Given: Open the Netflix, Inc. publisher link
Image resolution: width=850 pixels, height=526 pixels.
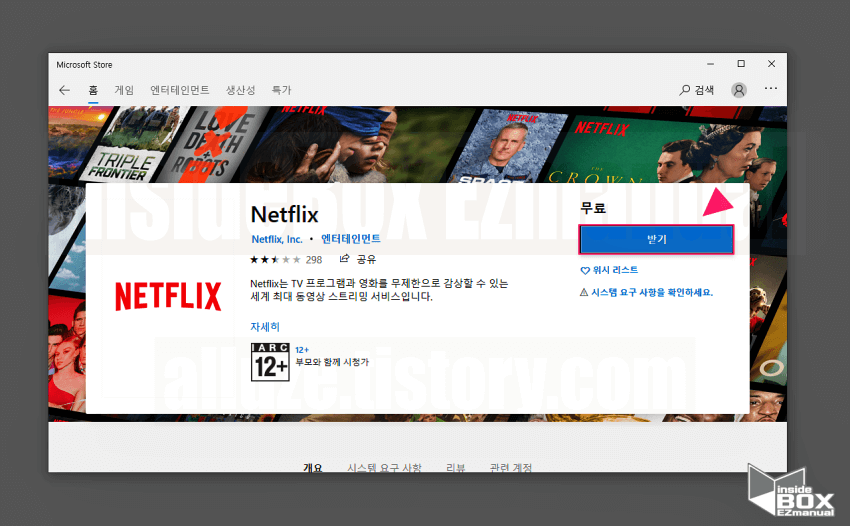Looking at the screenshot, I should click(277, 239).
